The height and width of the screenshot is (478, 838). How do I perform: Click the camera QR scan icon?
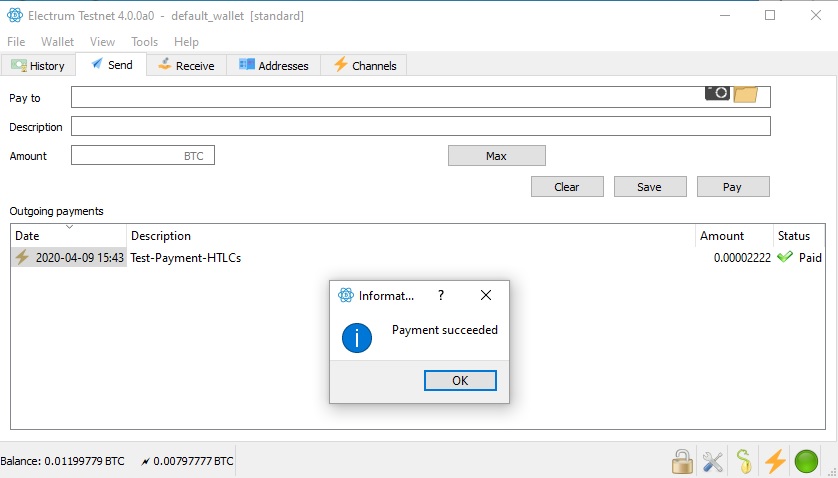pyautogui.click(x=717, y=92)
